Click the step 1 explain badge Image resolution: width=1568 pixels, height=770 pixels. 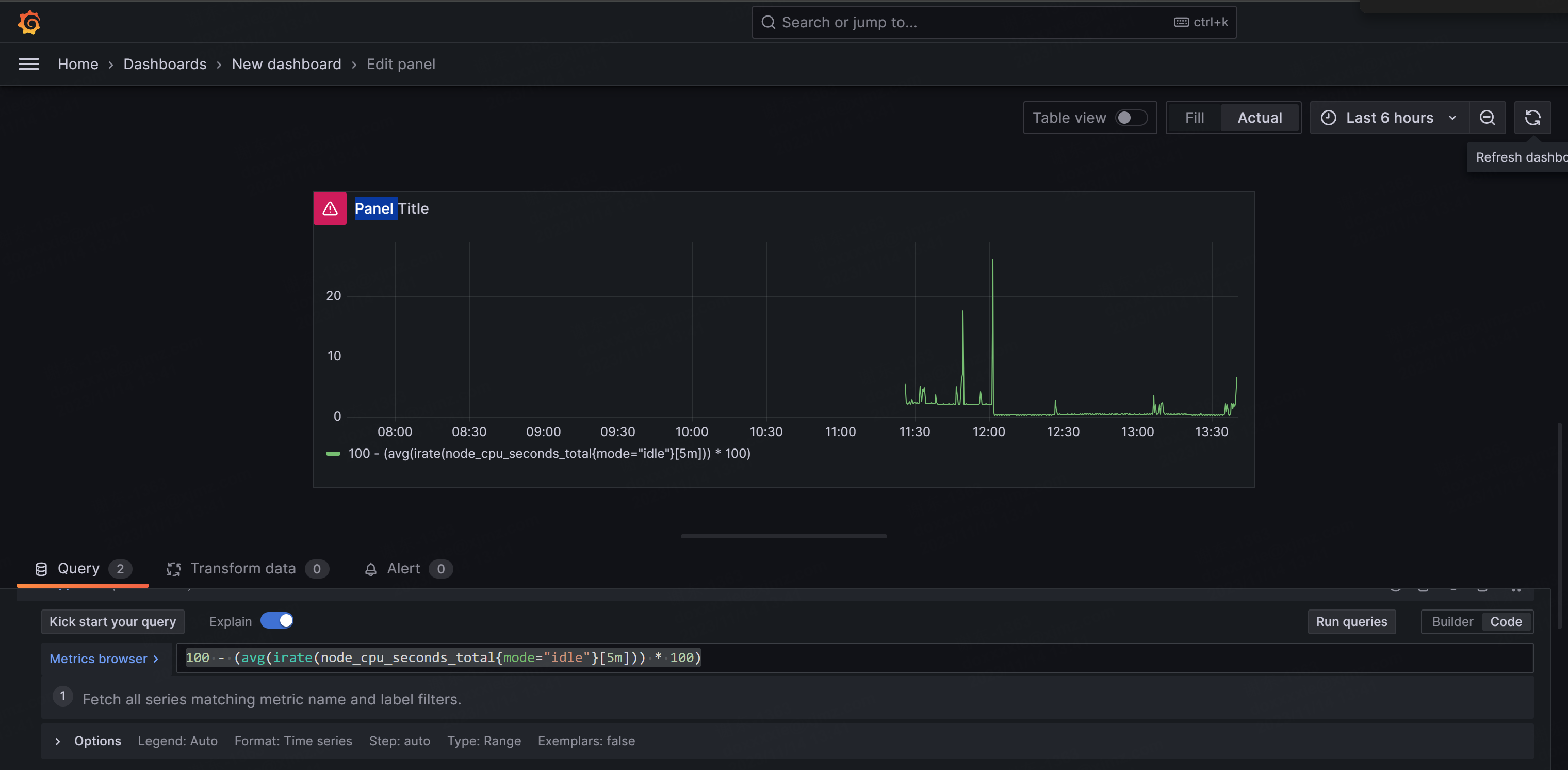click(x=63, y=696)
